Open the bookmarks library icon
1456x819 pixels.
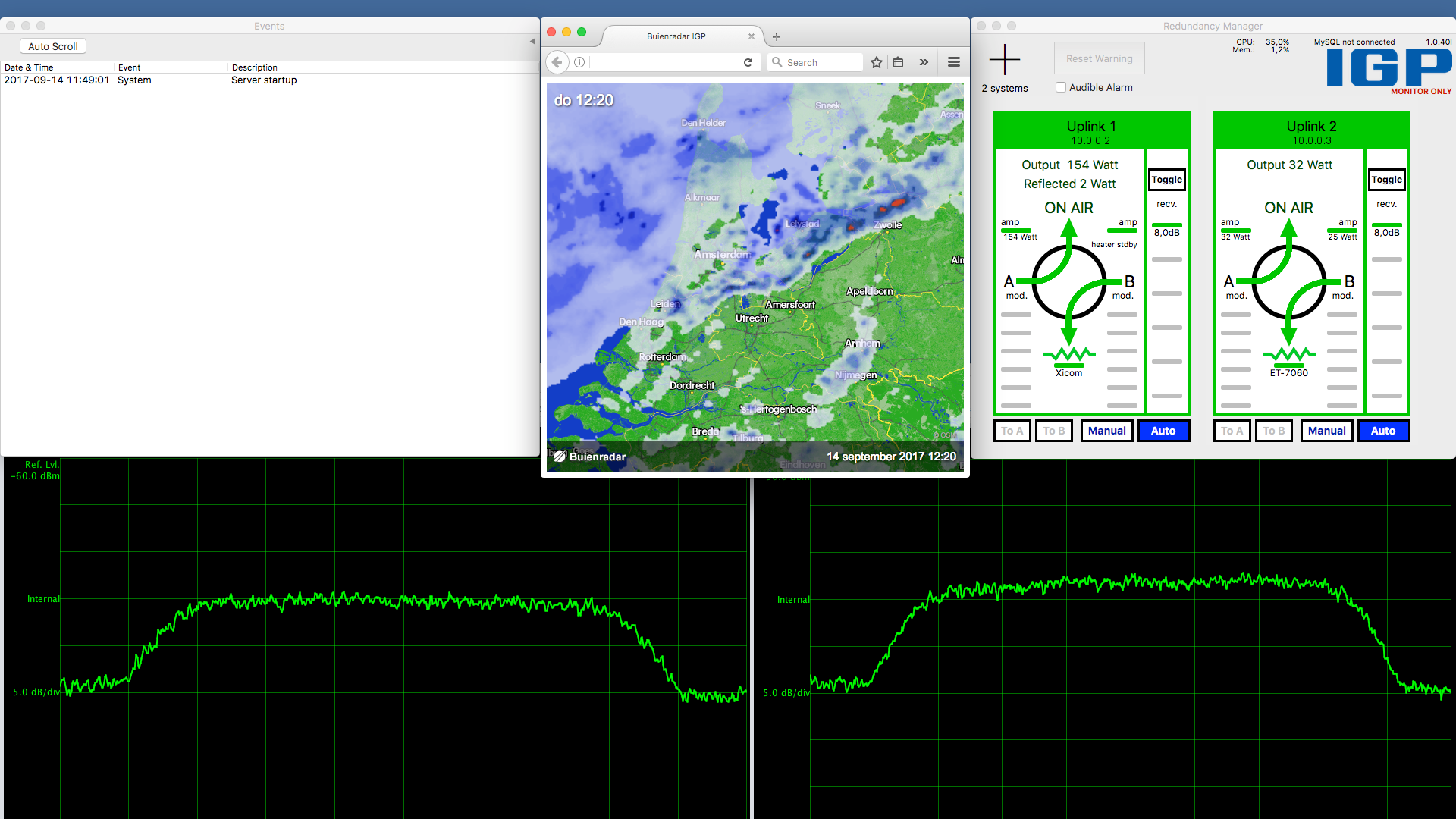point(898,62)
